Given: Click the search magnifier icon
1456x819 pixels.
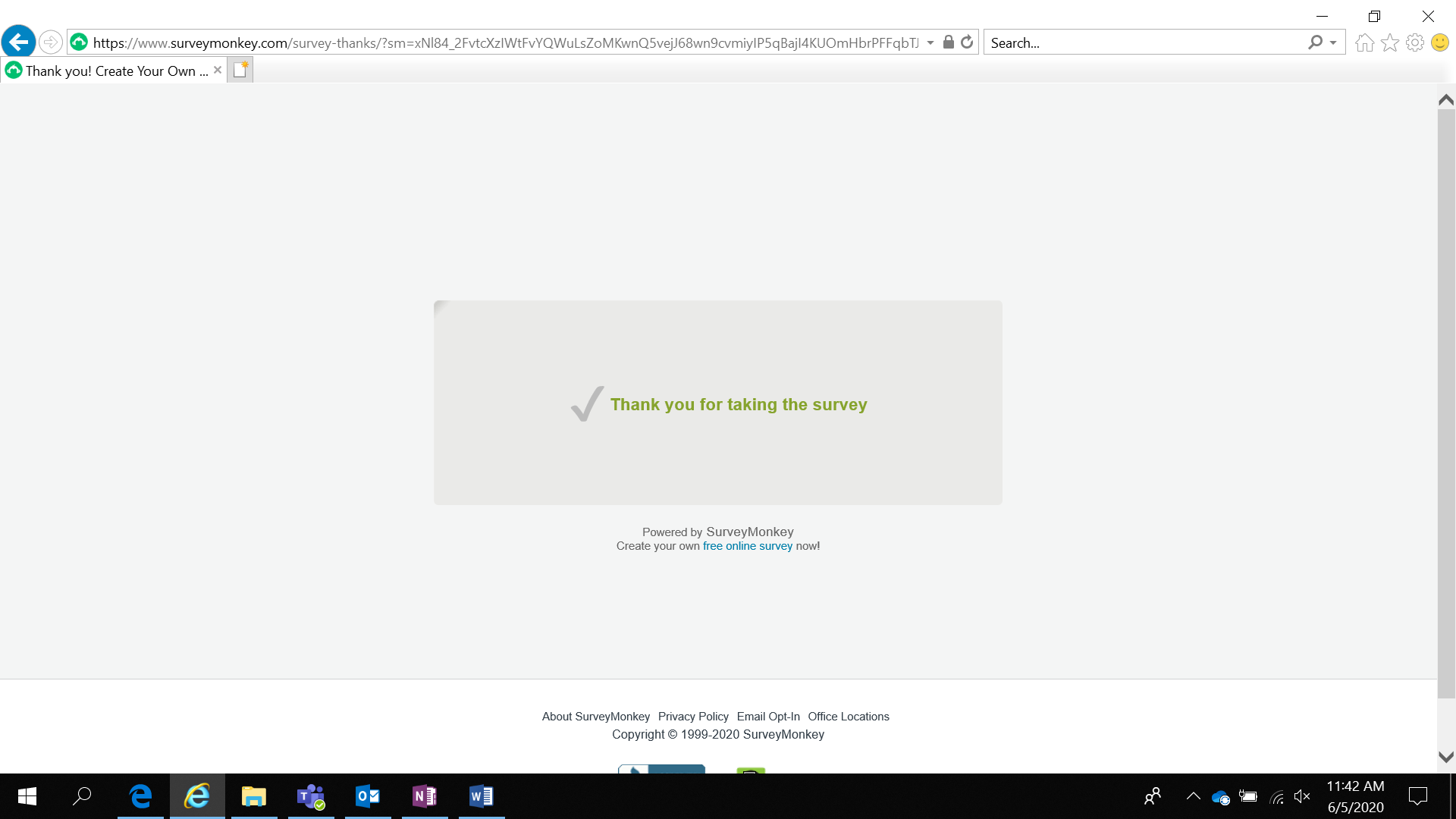Looking at the screenshot, I should (x=1315, y=42).
